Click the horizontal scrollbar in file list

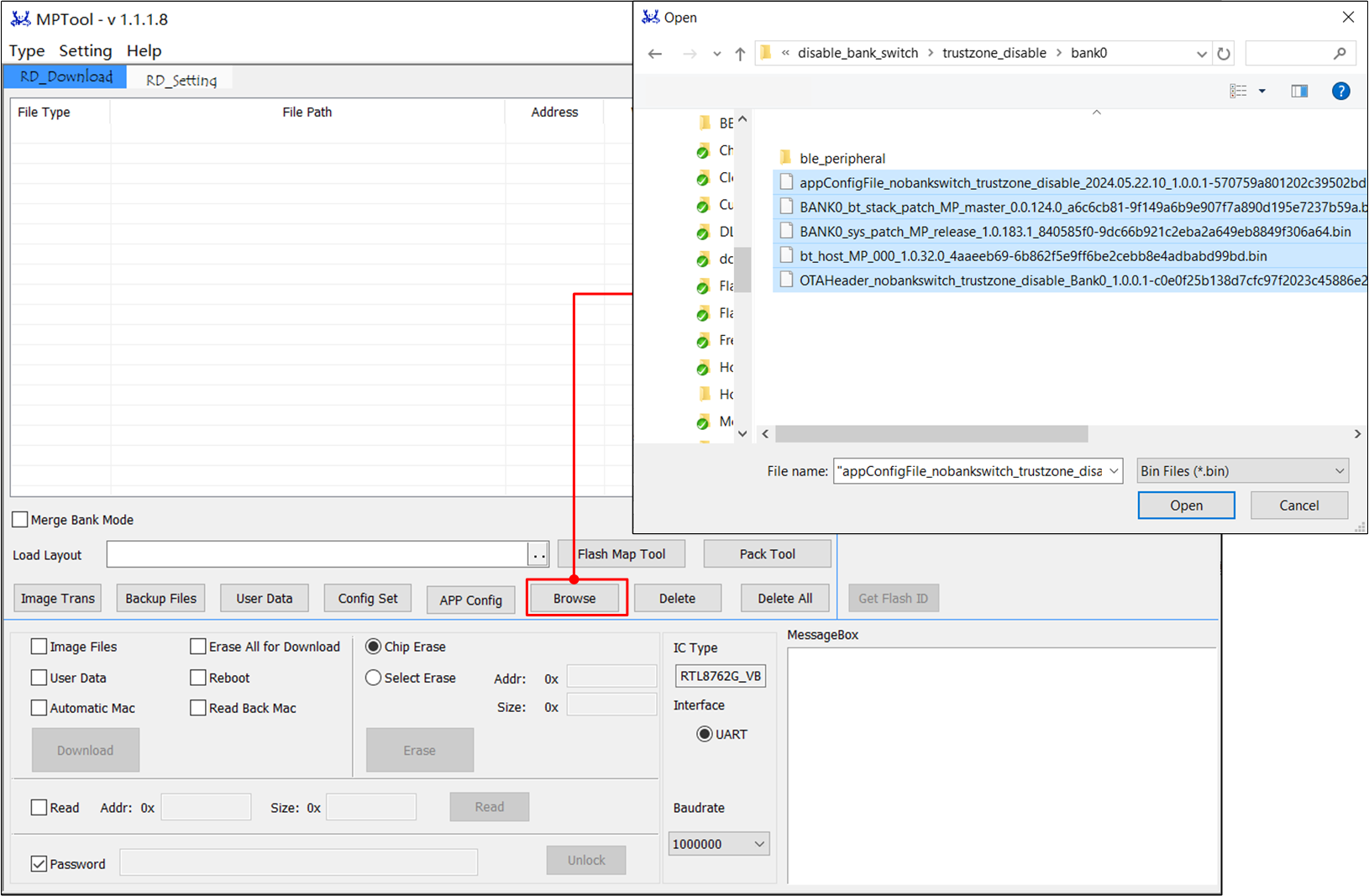[x=932, y=434]
